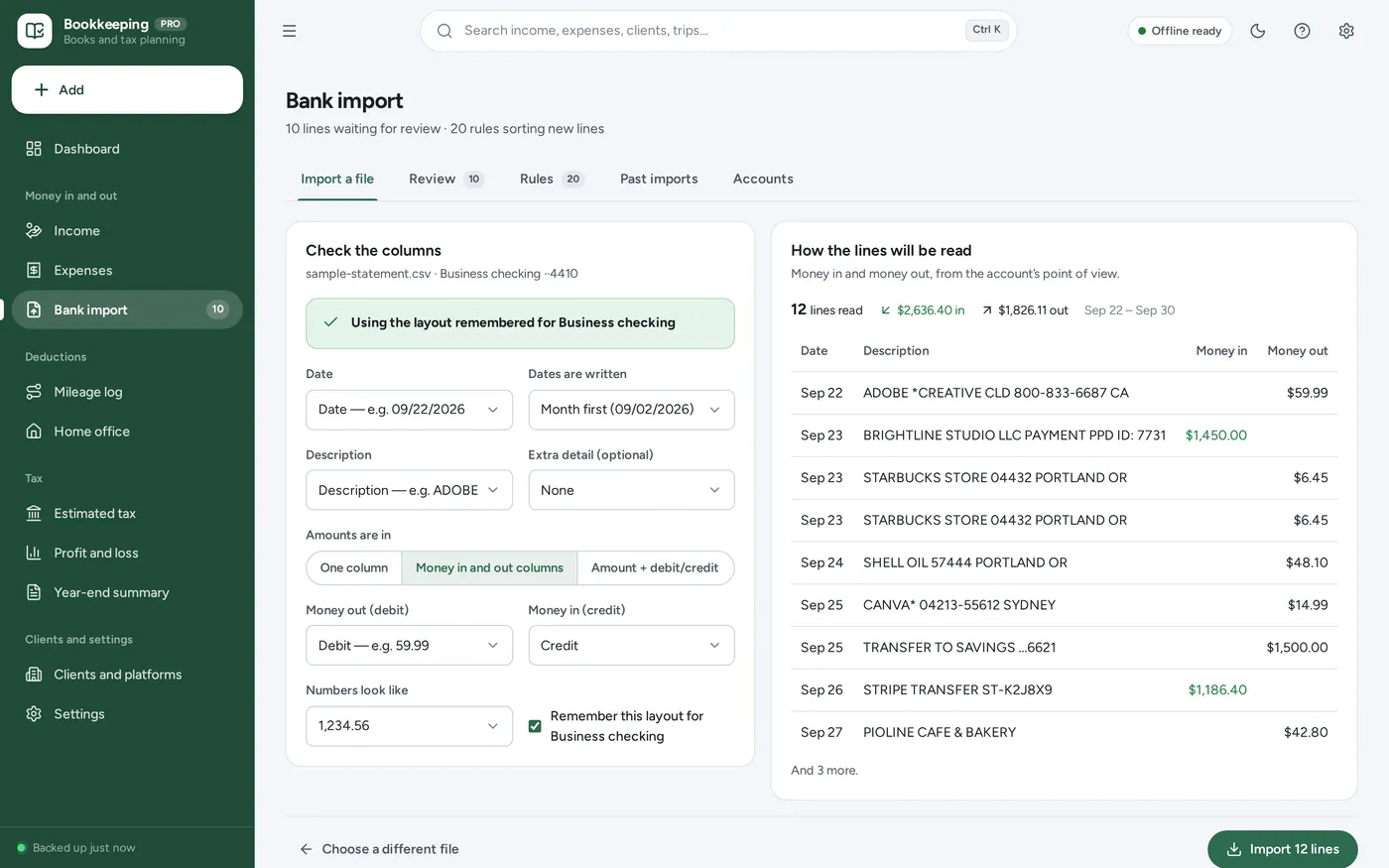Switch to the Rules tab
This screenshot has height=868, width=1389.
pyautogui.click(x=553, y=180)
